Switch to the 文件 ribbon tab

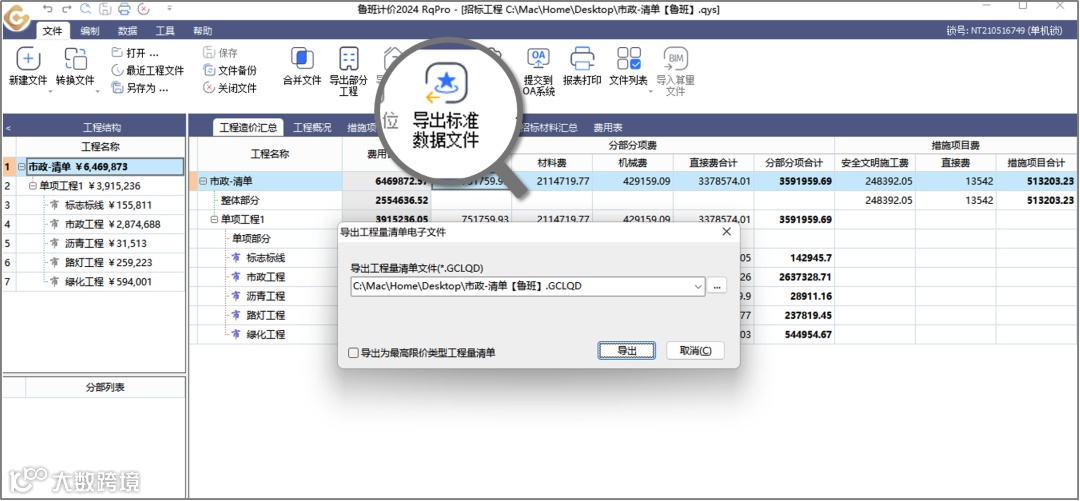52,31
